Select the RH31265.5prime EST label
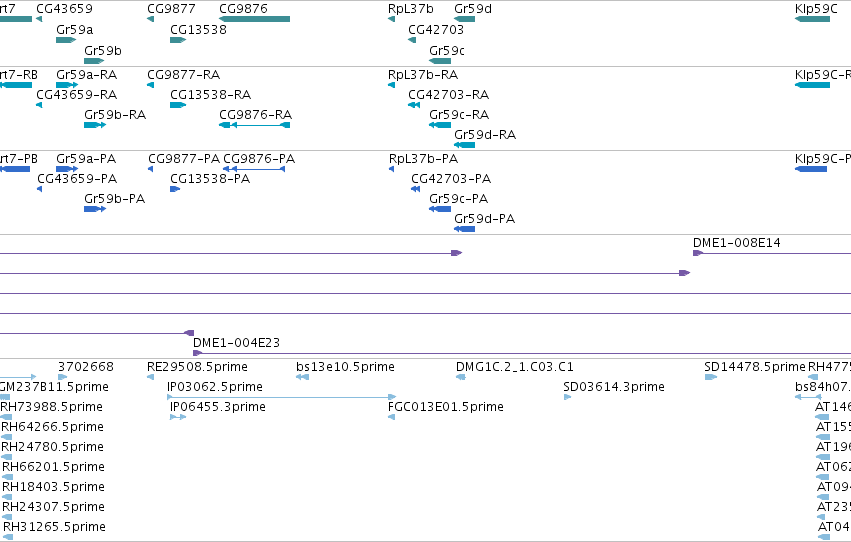Image resolution: width=851 pixels, height=542 pixels. point(54,527)
